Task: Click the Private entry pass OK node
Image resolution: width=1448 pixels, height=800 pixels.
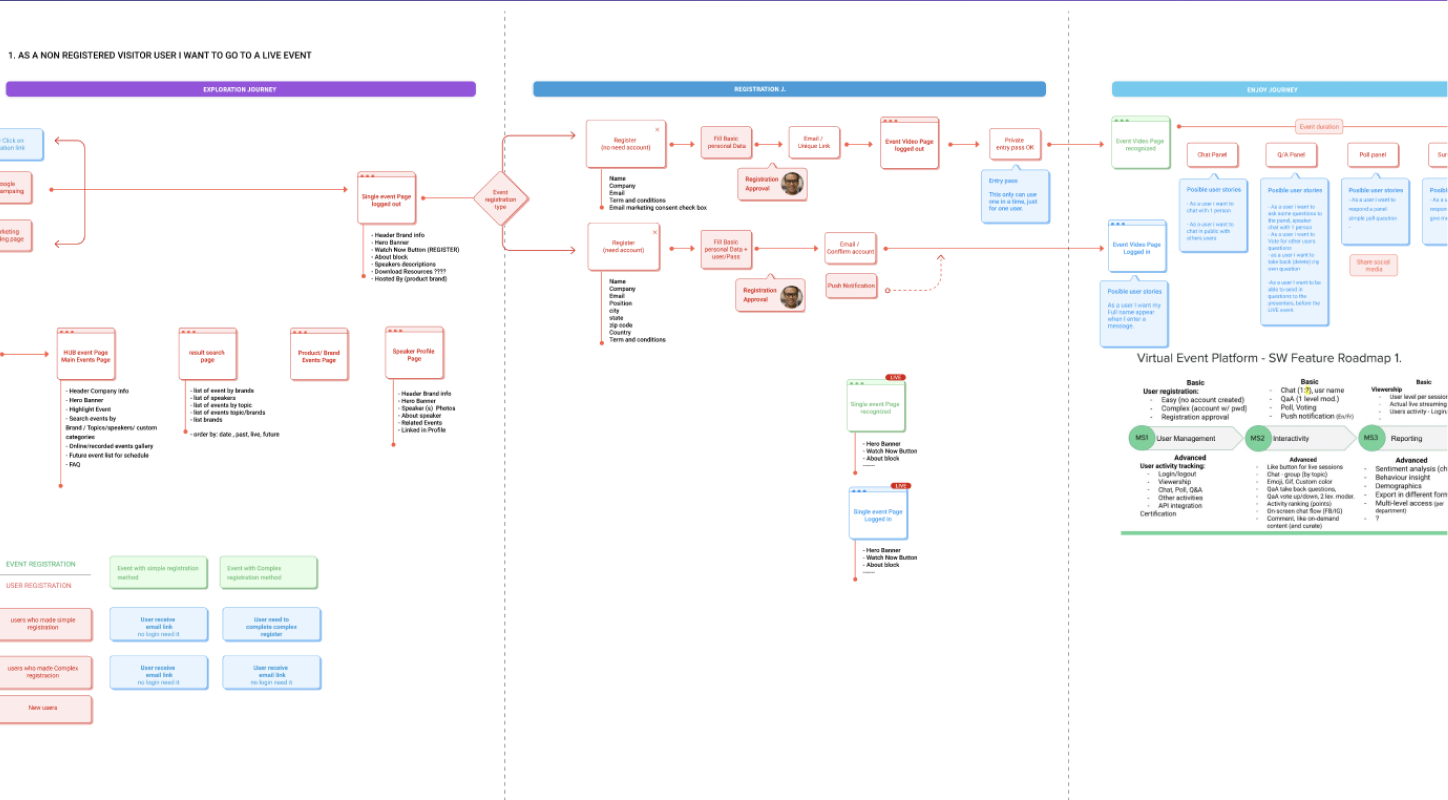Action: (x=1015, y=144)
